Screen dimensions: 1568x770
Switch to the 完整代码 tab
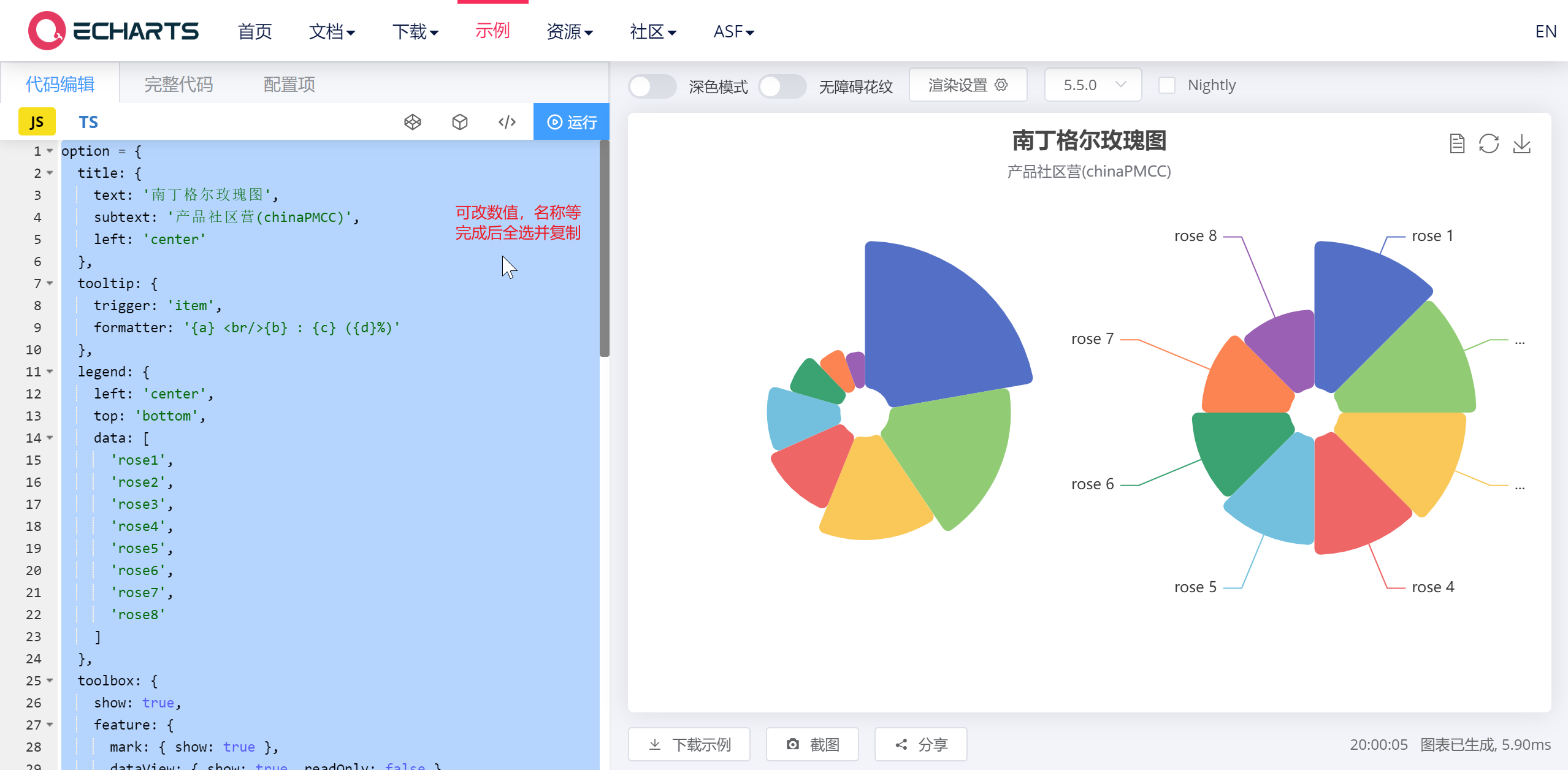[178, 84]
